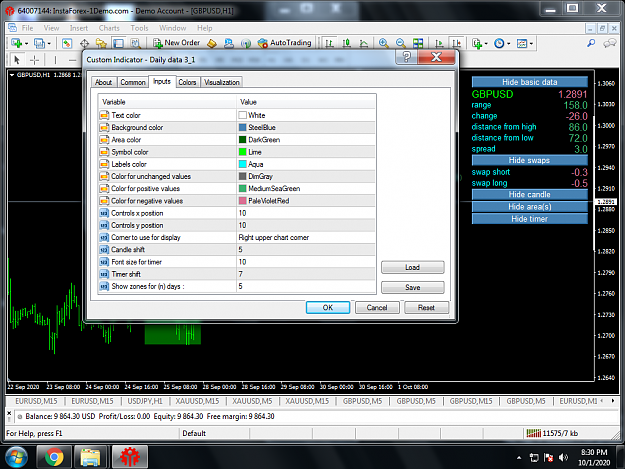Screen dimensions: 625x469
Task: Click the Cancel button
Action: [x=377, y=307]
